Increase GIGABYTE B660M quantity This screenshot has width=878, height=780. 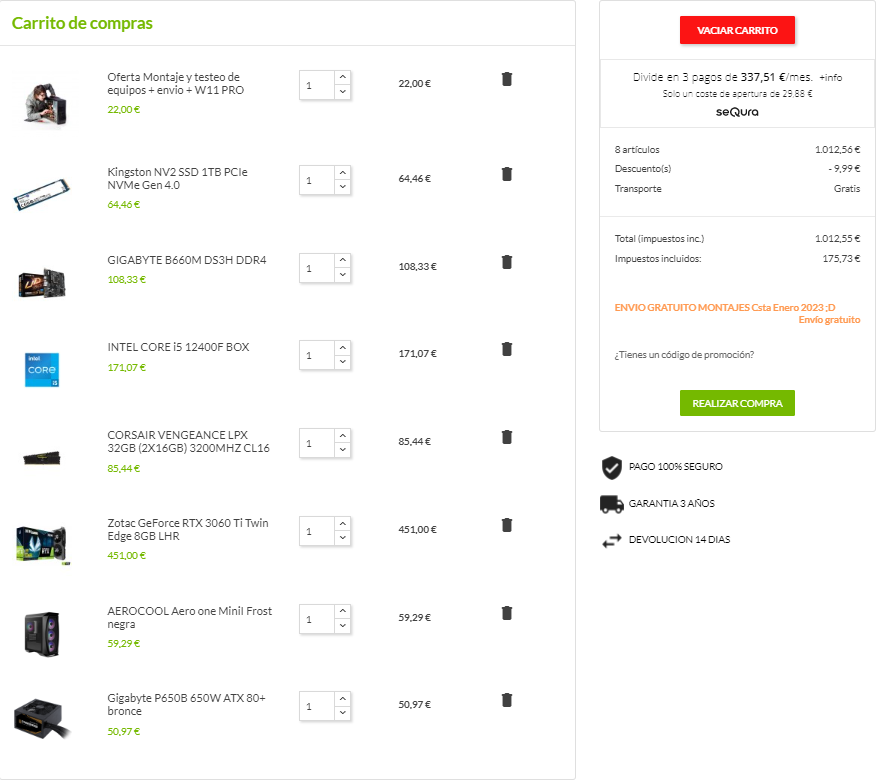coord(343,260)
